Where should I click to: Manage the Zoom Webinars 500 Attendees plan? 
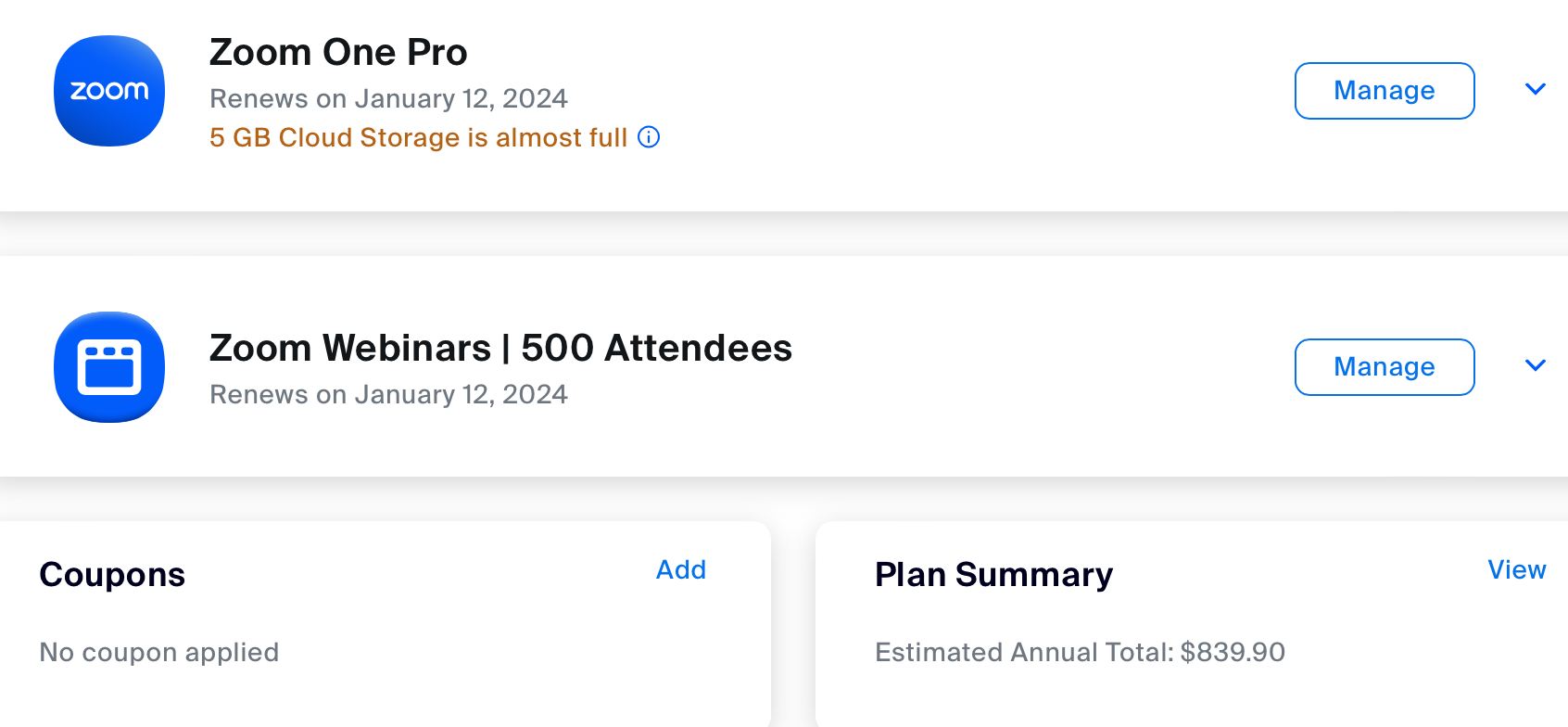tap(1385, 367)
